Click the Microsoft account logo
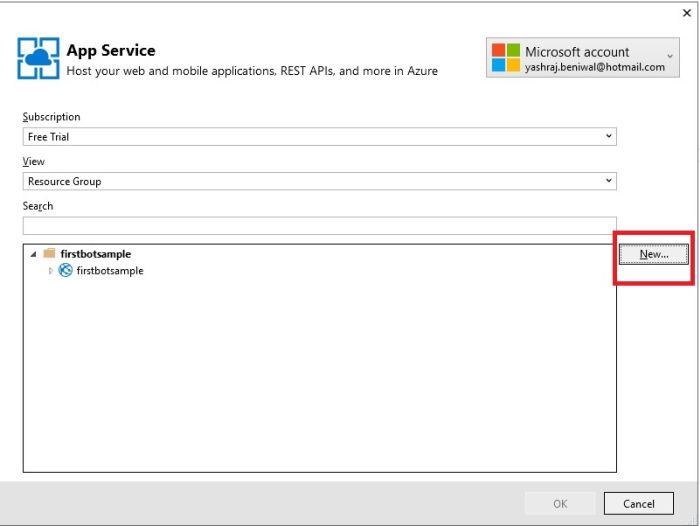The image size is (700, 526). point(507,58)
